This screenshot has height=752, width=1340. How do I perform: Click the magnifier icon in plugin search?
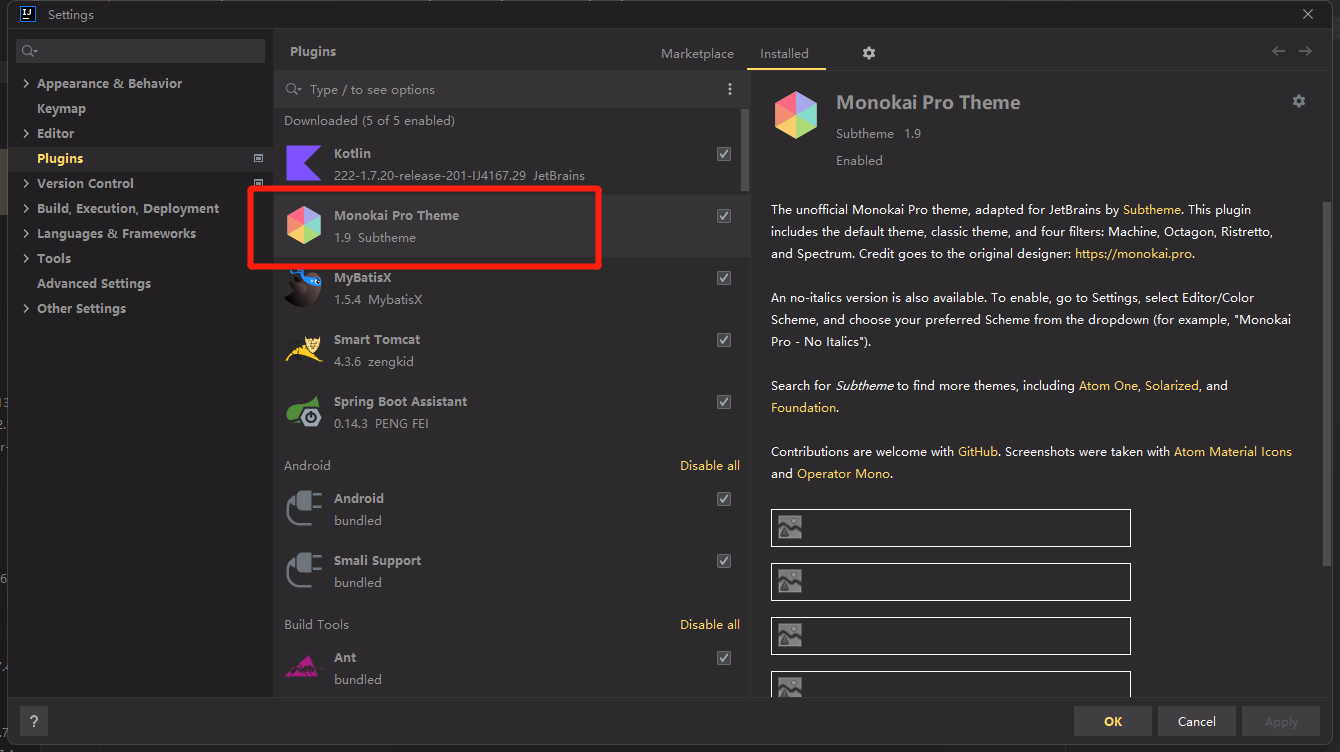(294, 89)
